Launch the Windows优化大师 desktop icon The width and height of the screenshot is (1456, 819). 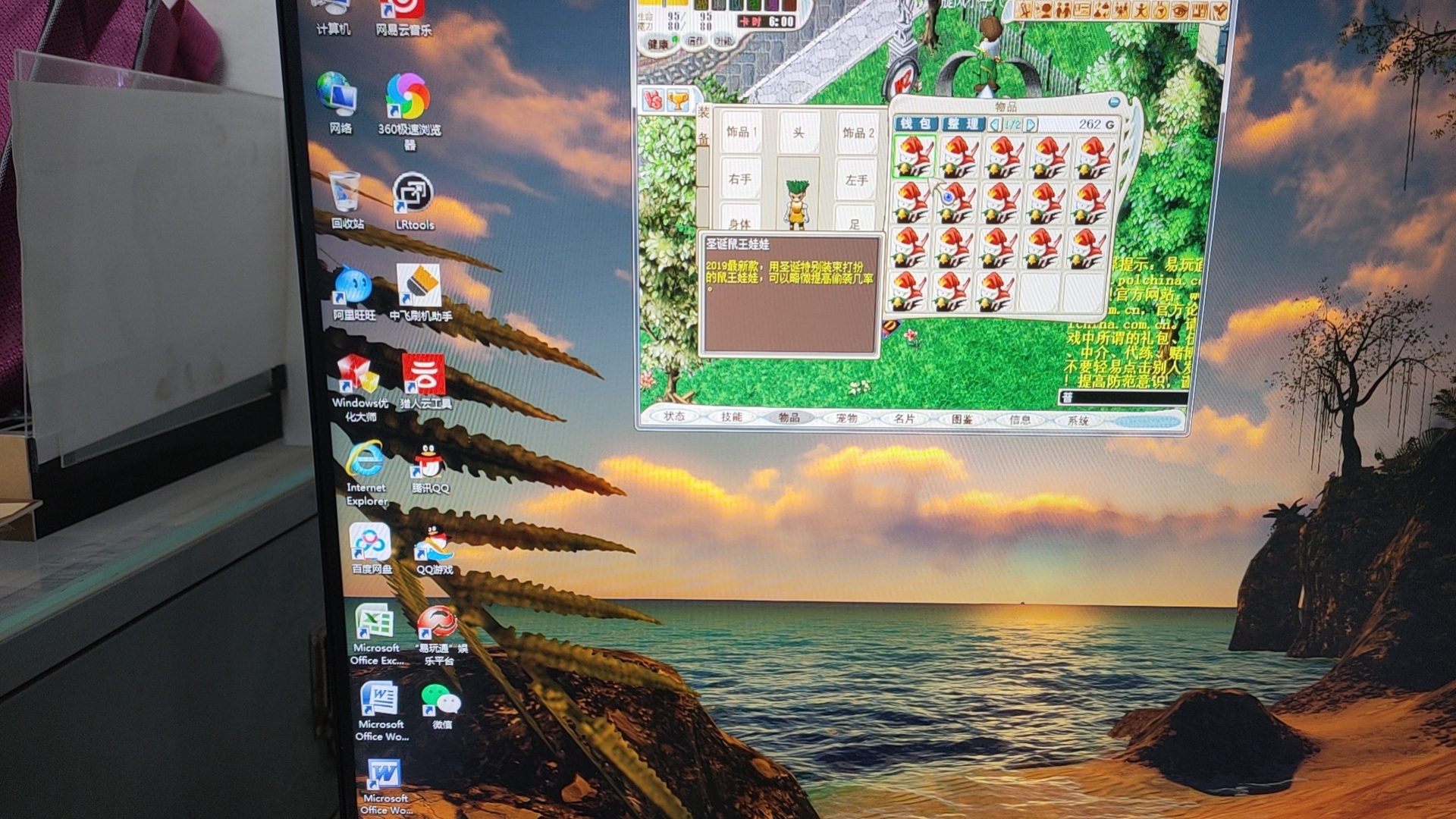point(359,388)
